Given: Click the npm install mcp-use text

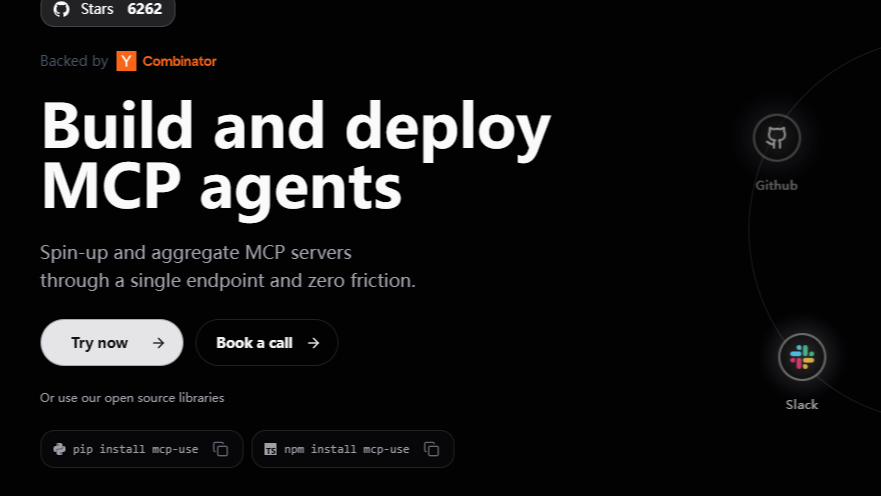Looking at the screenshot, I should click(347, 449).
